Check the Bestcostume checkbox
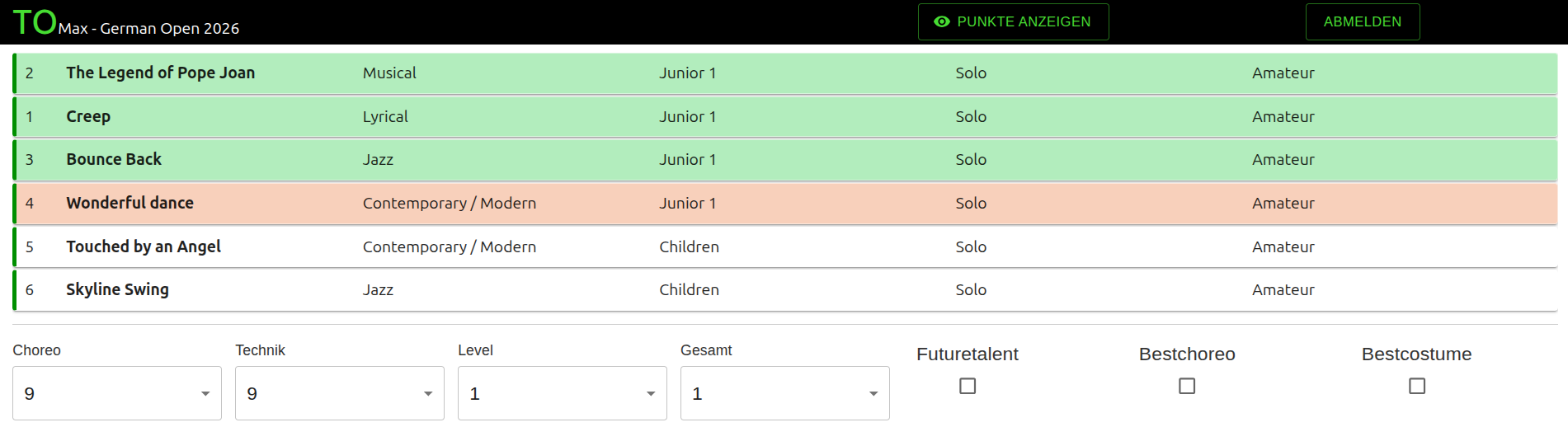 pyautogui.click(x=1417, y=386)
